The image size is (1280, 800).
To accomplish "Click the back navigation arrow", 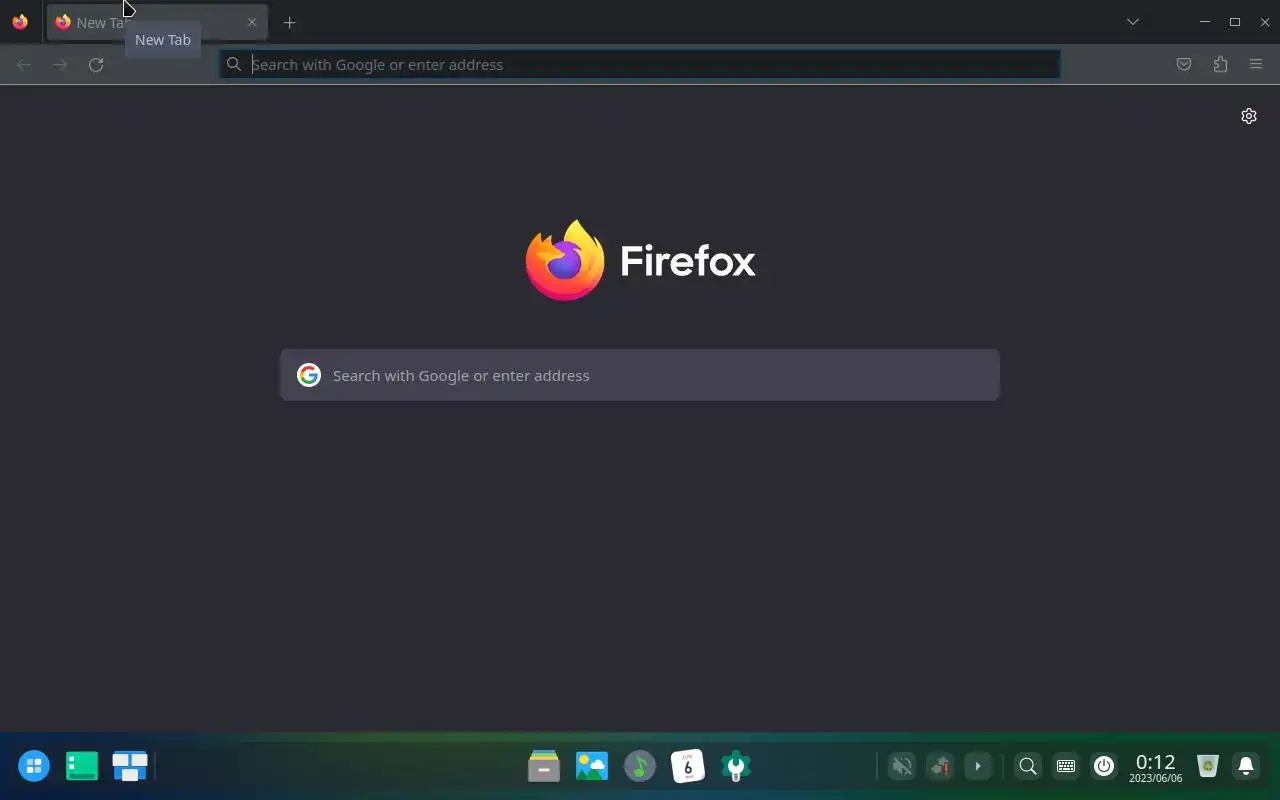I will coord(24,64).
